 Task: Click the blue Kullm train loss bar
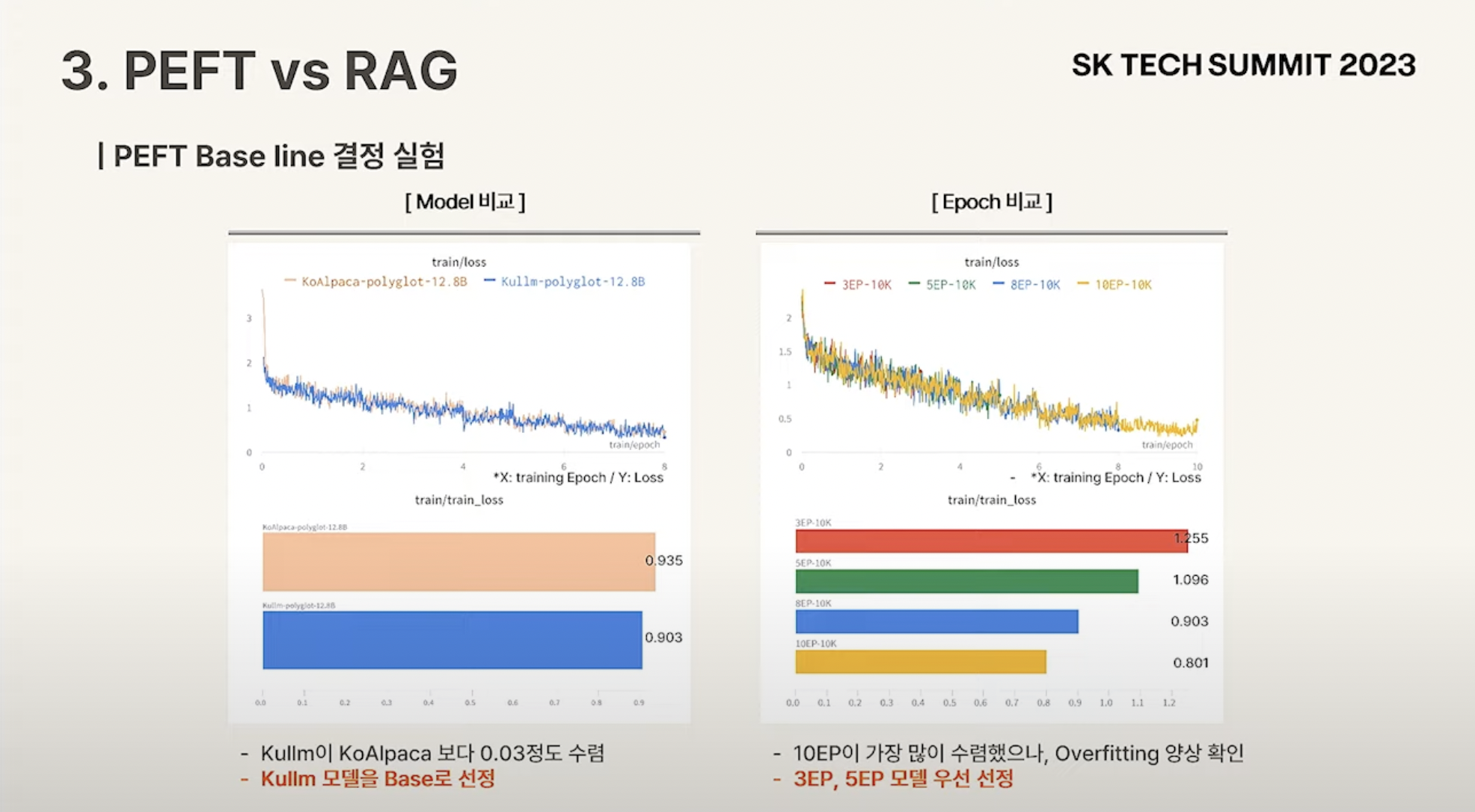(x=452, y=640)
